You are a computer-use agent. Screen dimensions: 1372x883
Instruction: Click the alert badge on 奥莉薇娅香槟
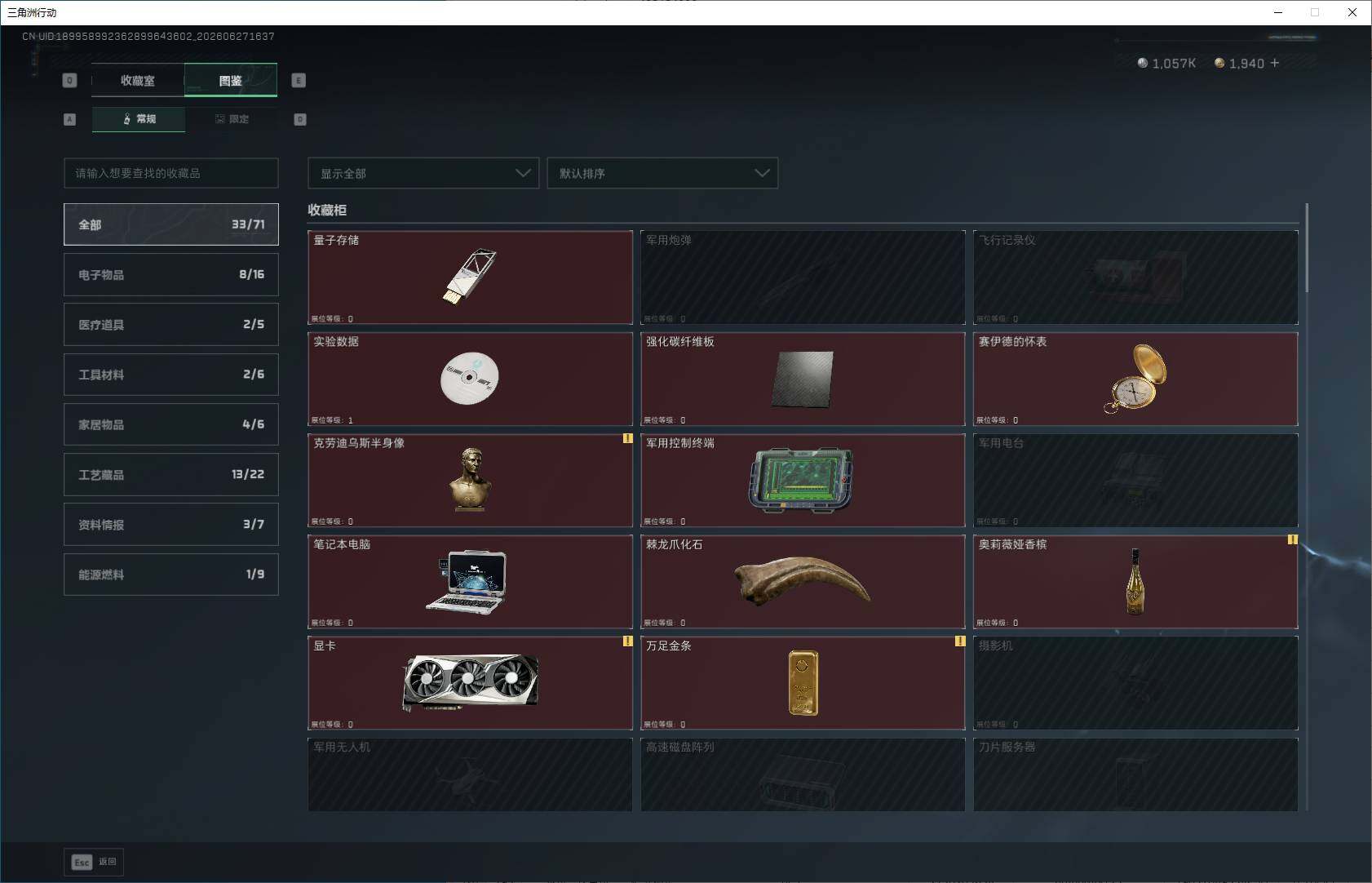click(1293, 539)
